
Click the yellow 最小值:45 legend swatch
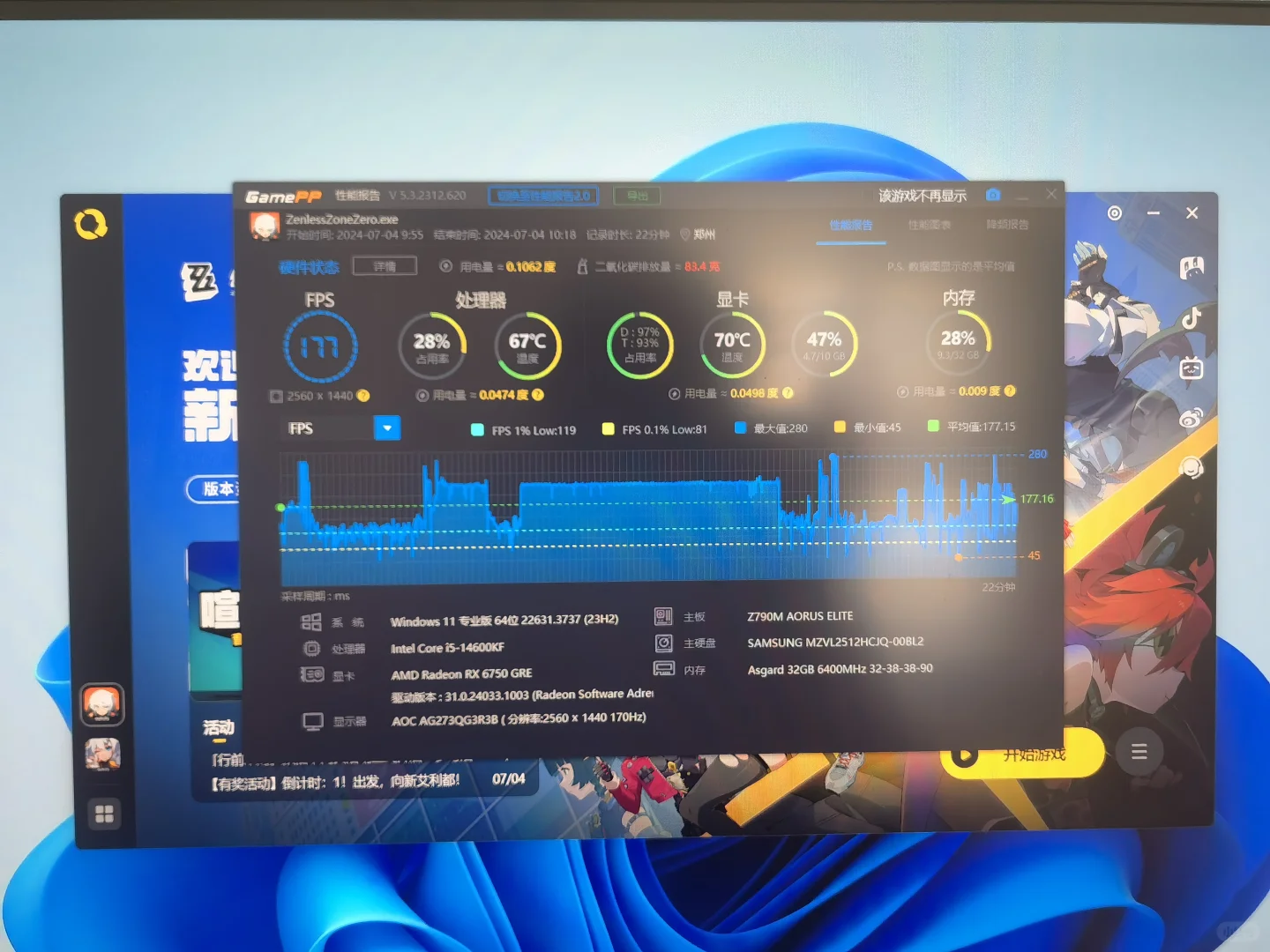pyautogui.click(x=840, y=427)
